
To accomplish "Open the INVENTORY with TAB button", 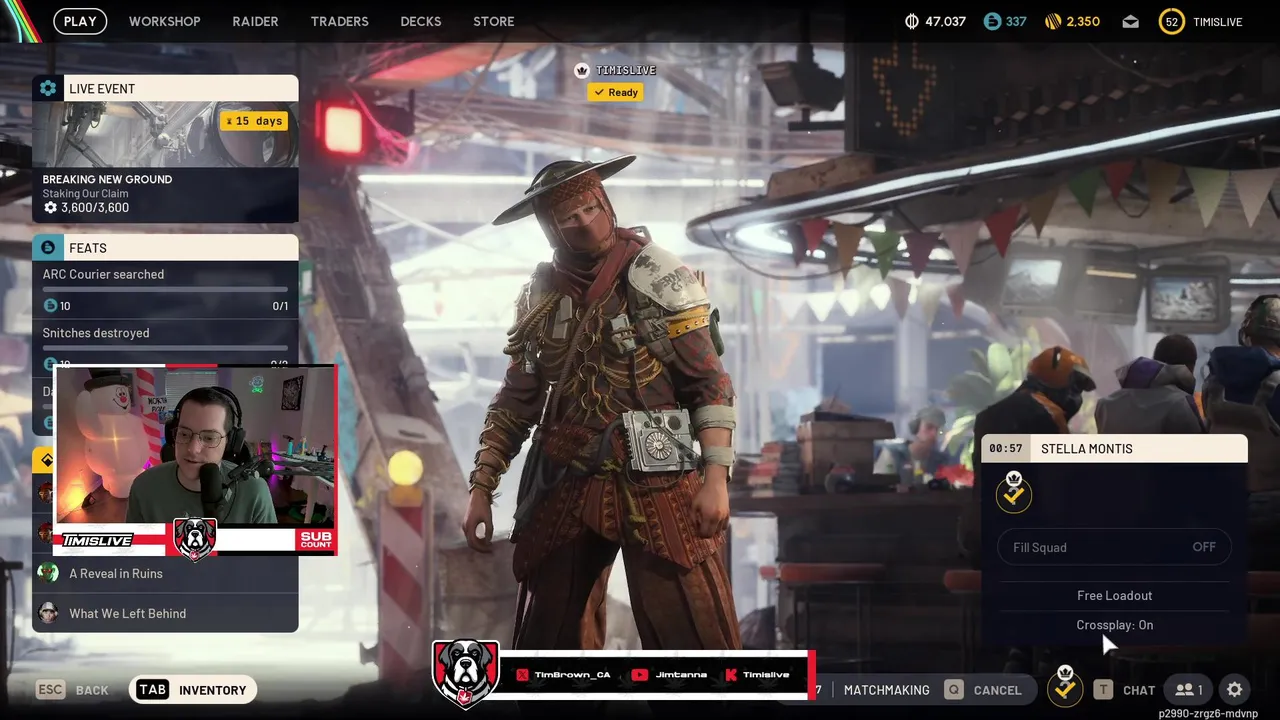I will click(x=193, y=690).
